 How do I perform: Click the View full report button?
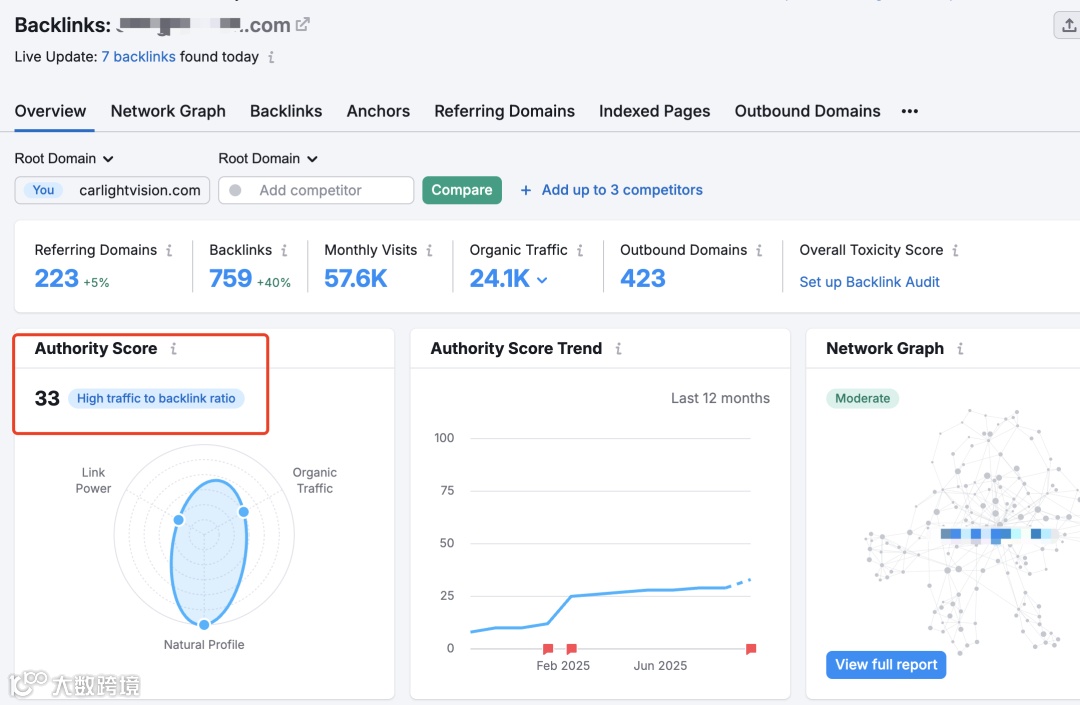tap(886, 665)
